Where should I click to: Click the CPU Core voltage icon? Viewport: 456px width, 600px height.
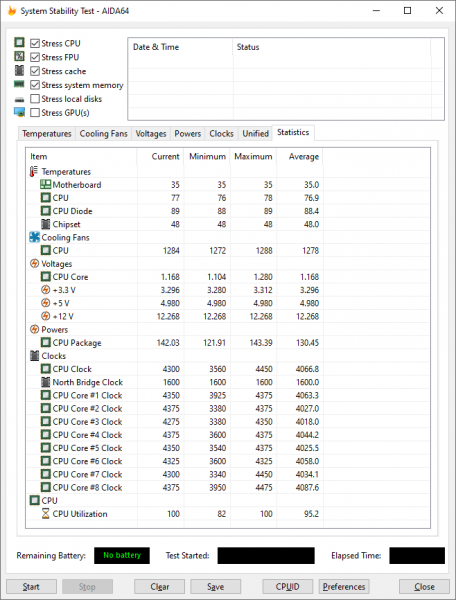click(46, 277)
